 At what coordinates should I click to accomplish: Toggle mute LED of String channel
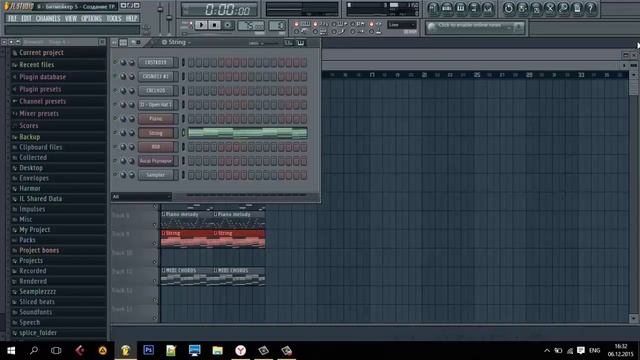[x=115, y=132]
